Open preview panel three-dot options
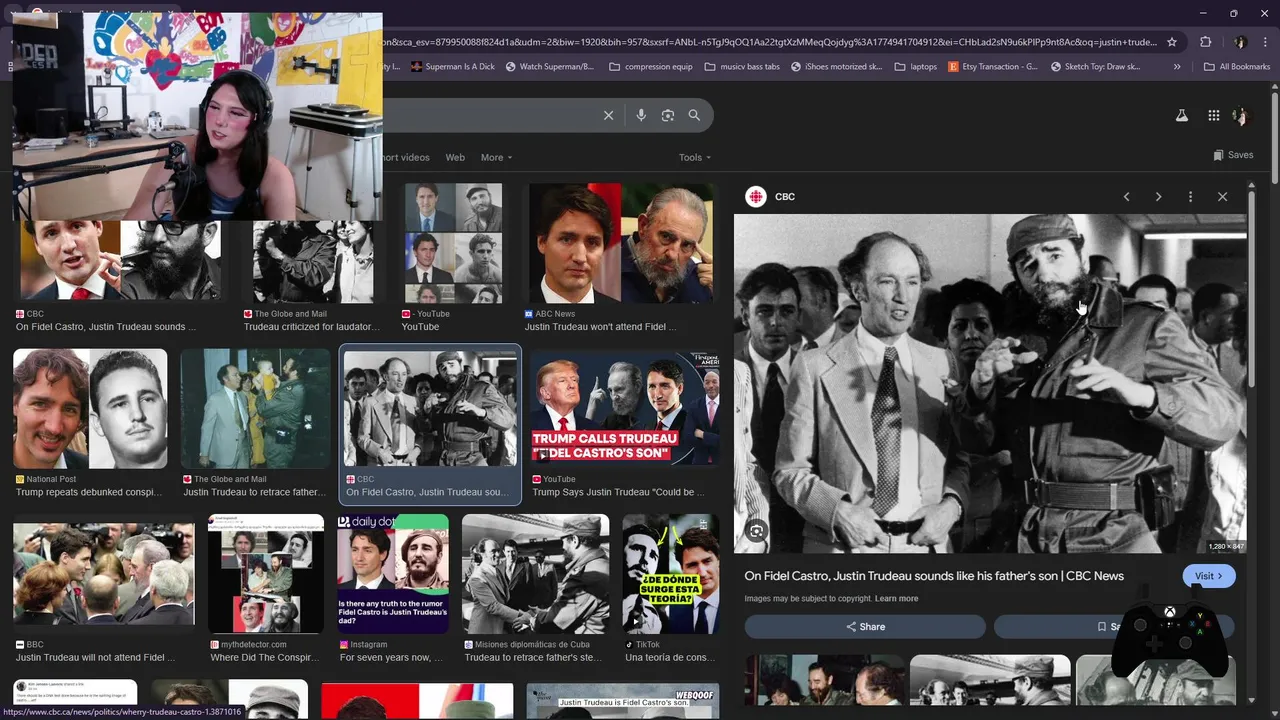1280x720 pixels. coord(1190,197)
